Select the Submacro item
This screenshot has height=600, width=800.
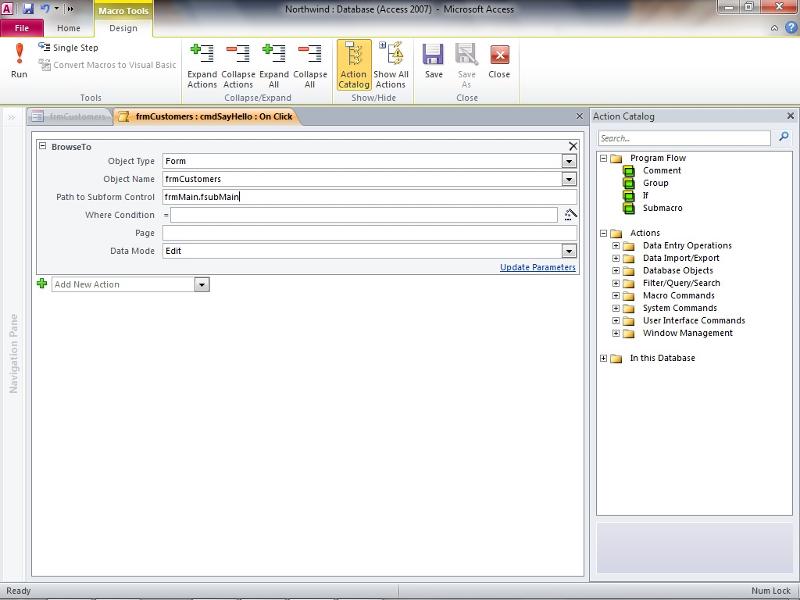click(662, 208)
